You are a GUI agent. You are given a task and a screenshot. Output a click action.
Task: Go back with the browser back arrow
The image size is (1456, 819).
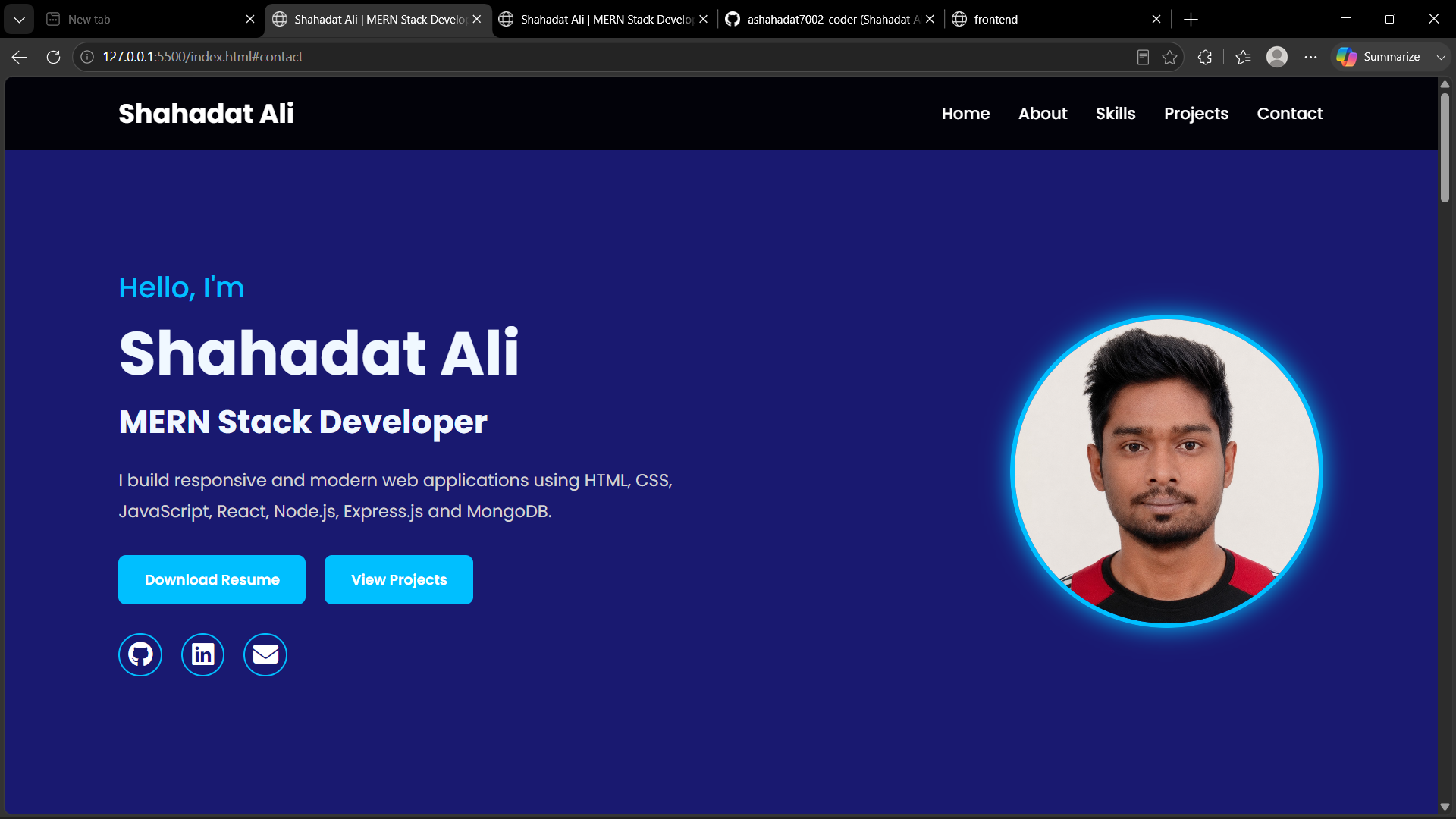pos(20,57)
